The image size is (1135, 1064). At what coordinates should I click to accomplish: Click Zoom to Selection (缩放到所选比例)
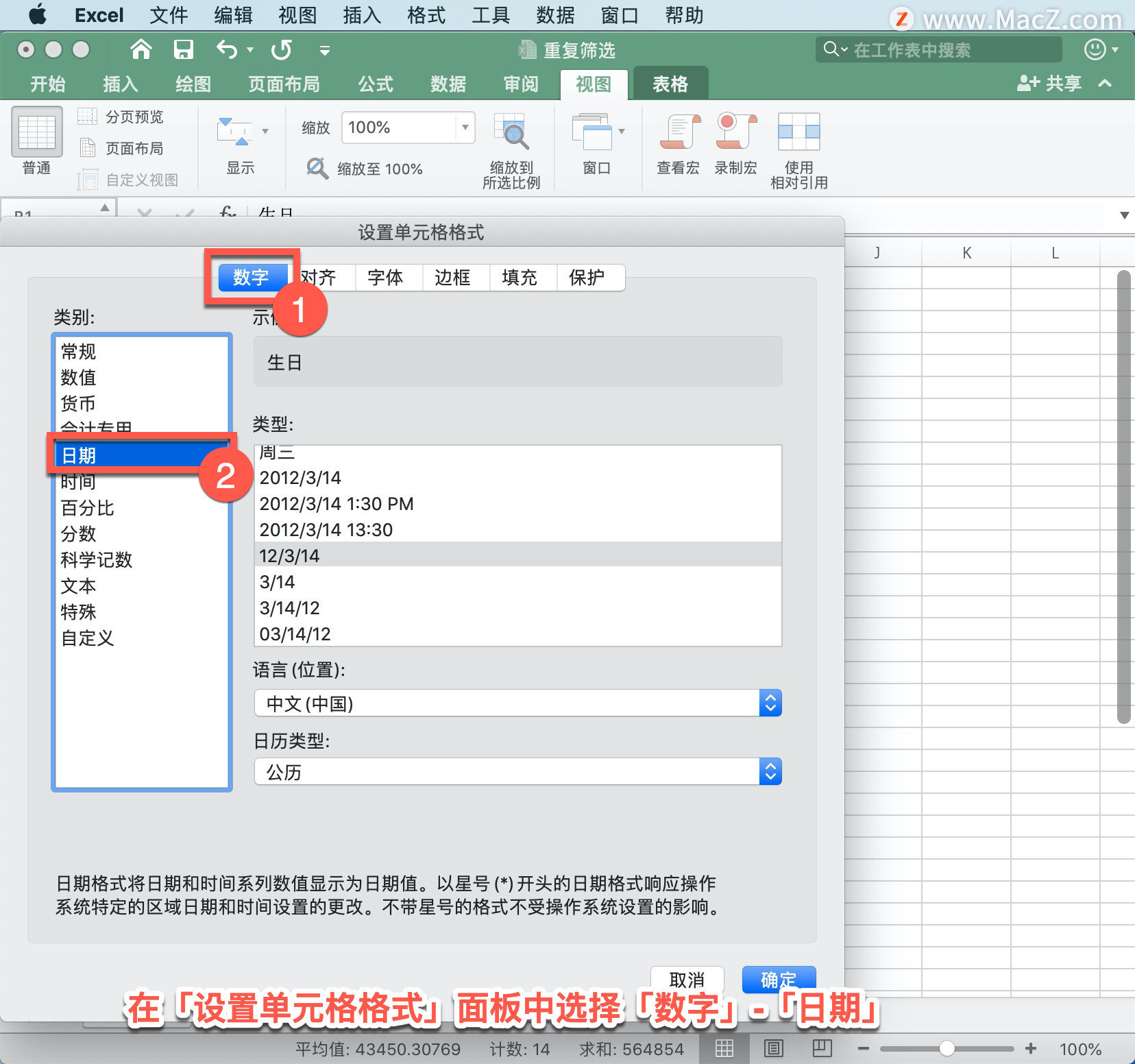coord(511,152)
